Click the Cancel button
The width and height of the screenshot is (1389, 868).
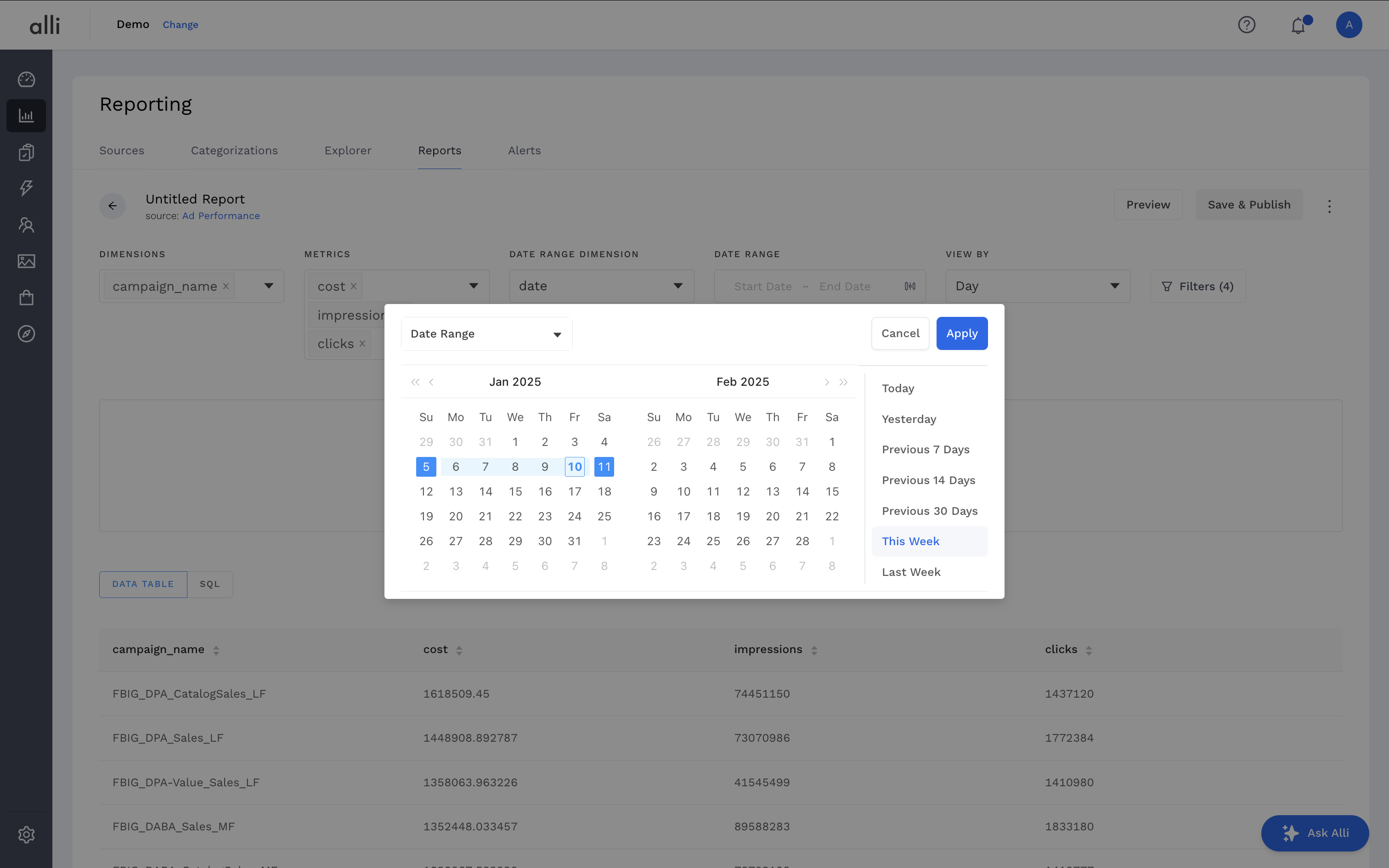click(900, 333)
